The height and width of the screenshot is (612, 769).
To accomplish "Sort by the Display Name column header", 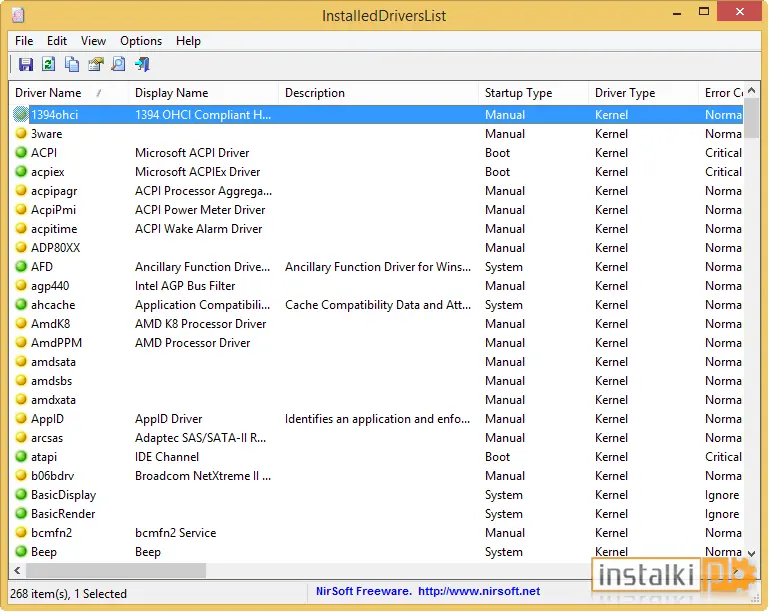I will (203, 93).
